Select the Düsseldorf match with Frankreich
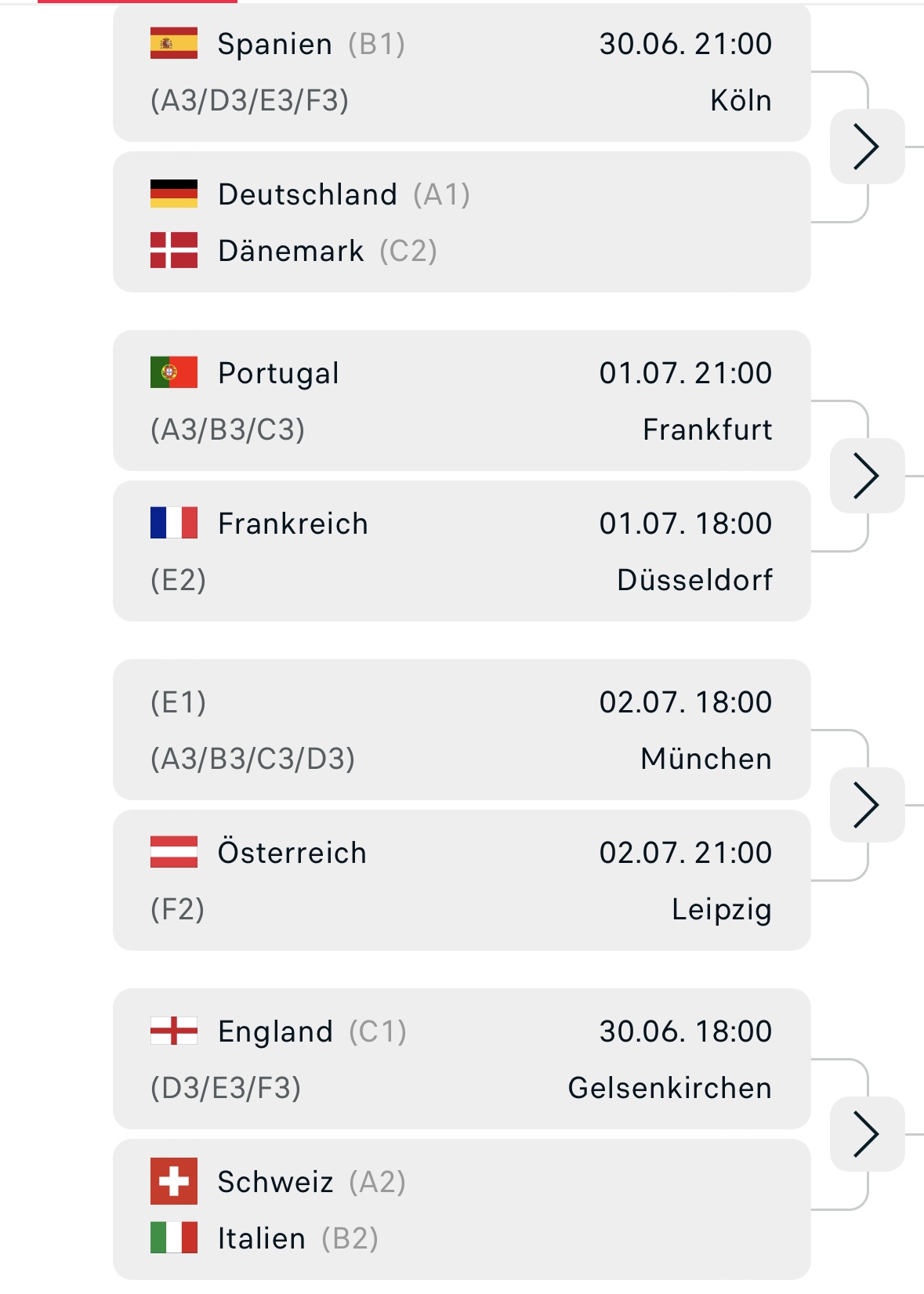 (462, 551)
